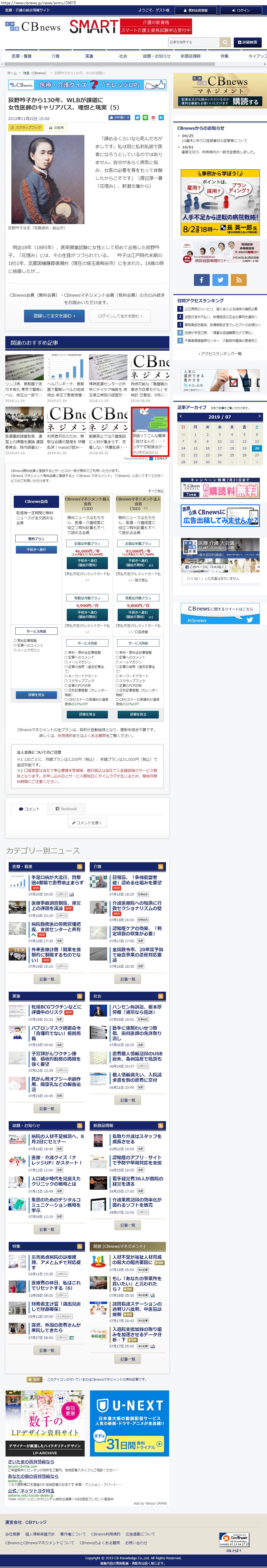This screenshot has height=1568, width=267.
Task: Click RSS icon for 話題・お知らせ category
Action: click(x=79, y=1125)
